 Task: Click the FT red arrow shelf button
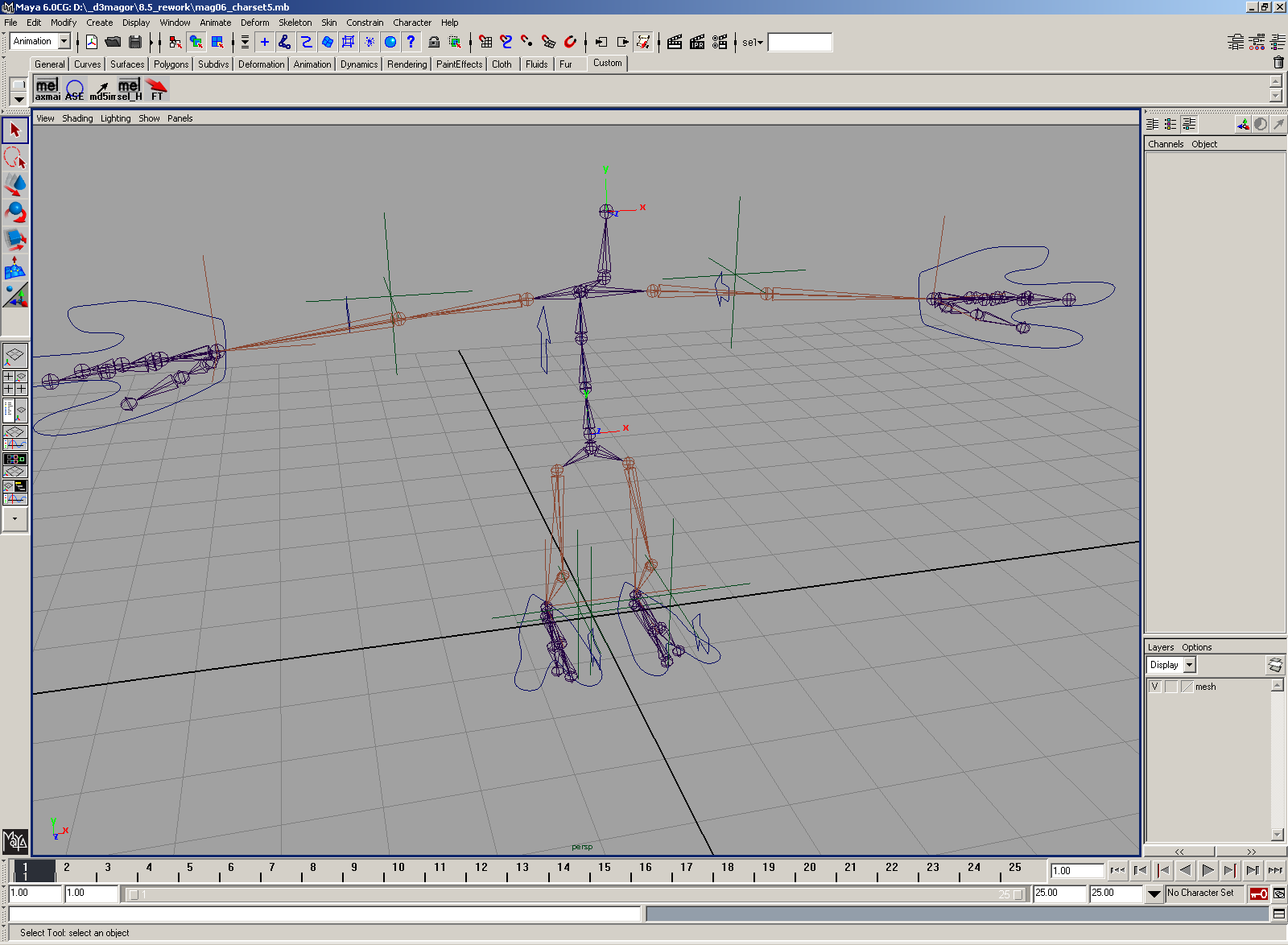157,89
